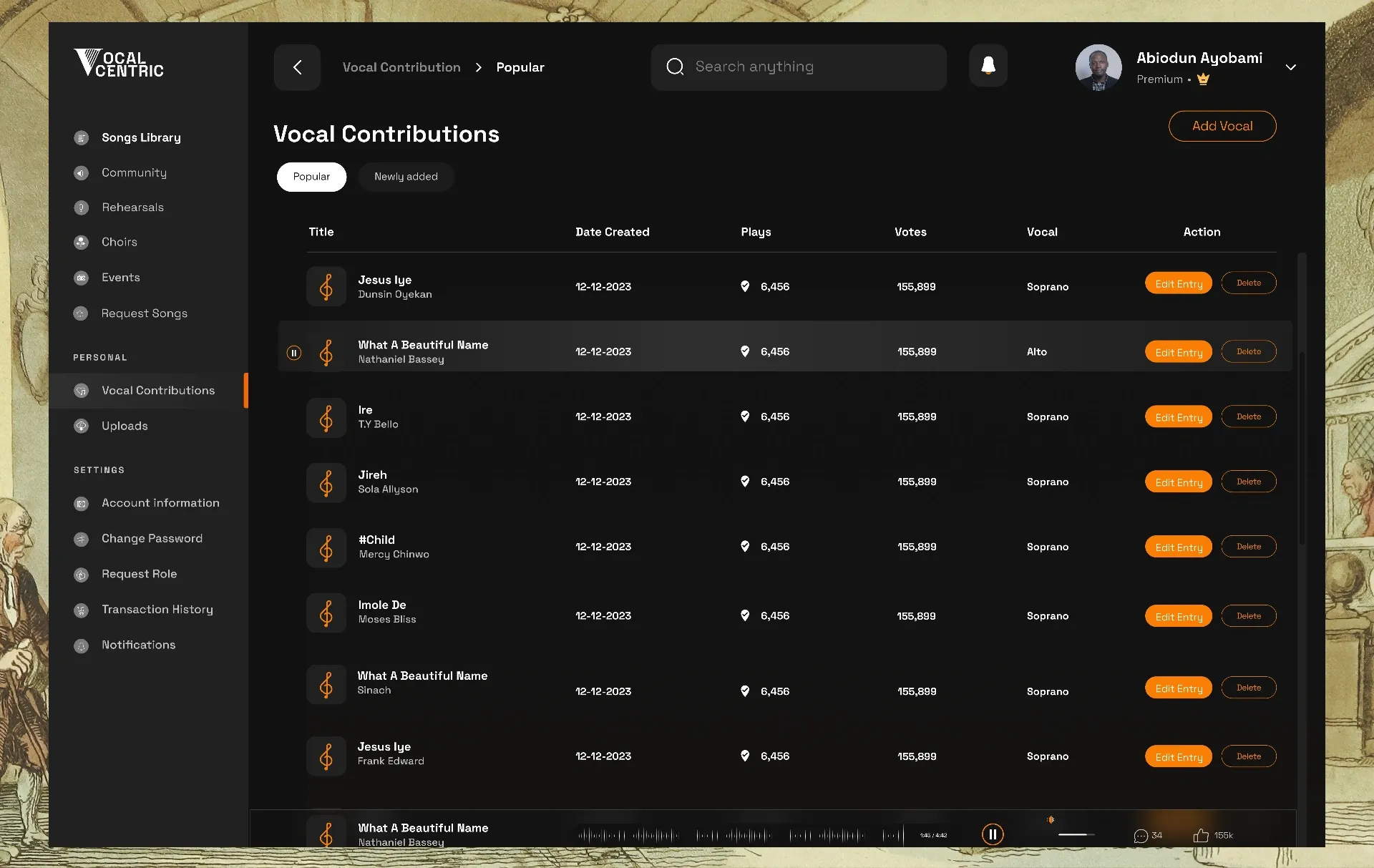Viewport: 1374px width, 868px height.
Task: Click Popular breadcrumb text
Action: pos(520,67)
